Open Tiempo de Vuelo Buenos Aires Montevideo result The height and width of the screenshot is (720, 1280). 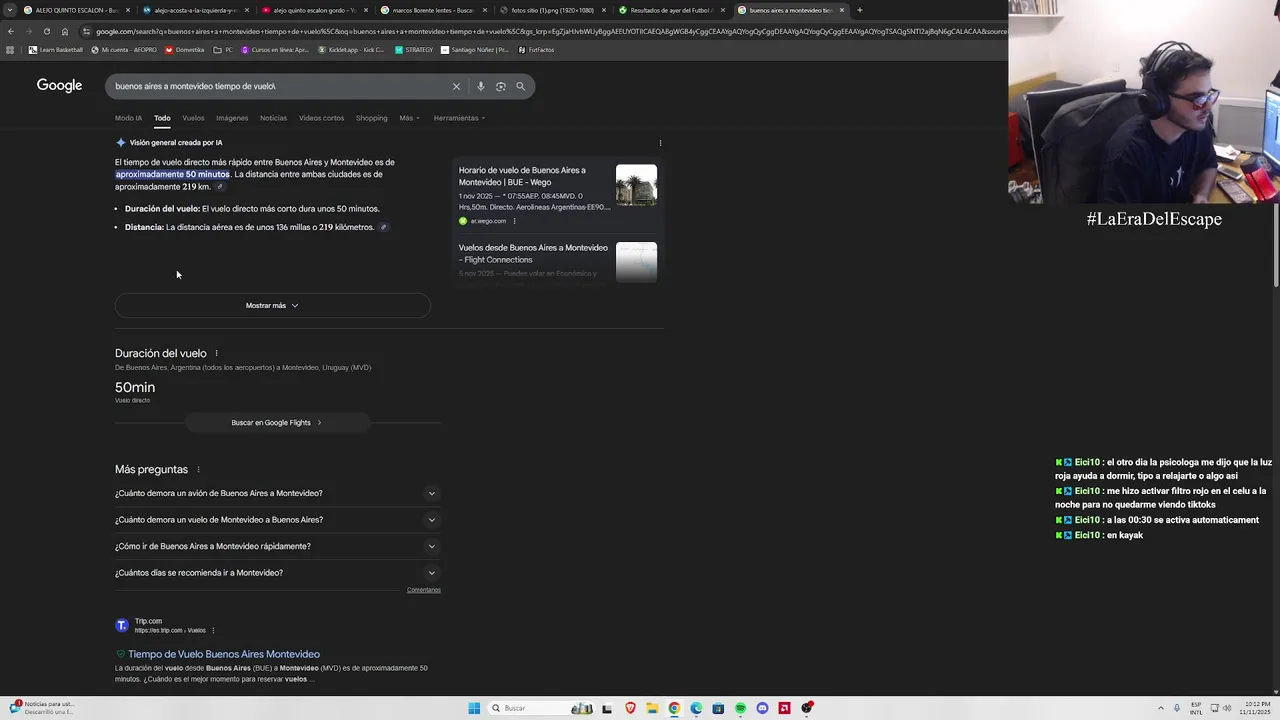tap(224, 654)
